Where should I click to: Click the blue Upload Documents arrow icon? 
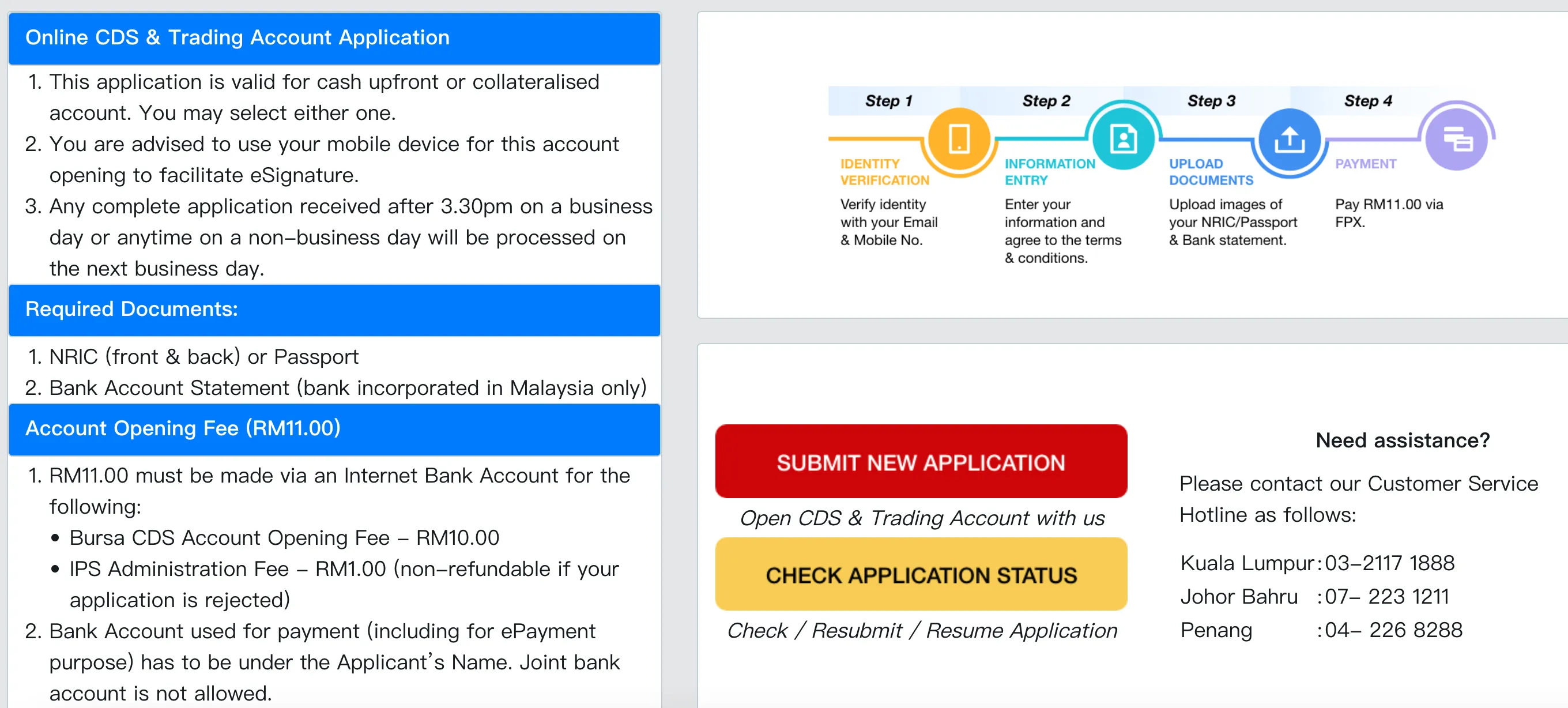[x=1289, y=140]
